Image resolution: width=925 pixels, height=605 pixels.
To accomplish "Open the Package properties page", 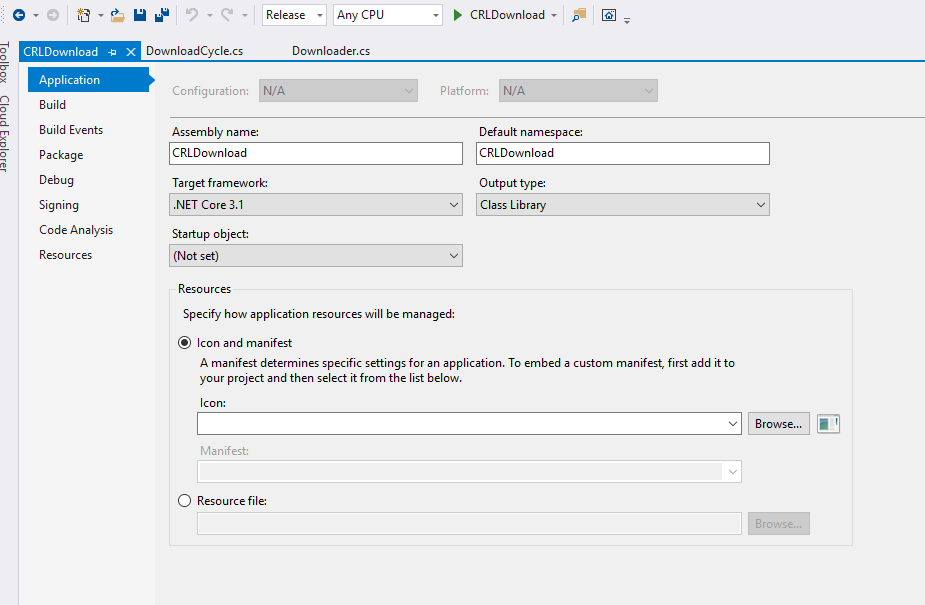I will 61,155.
